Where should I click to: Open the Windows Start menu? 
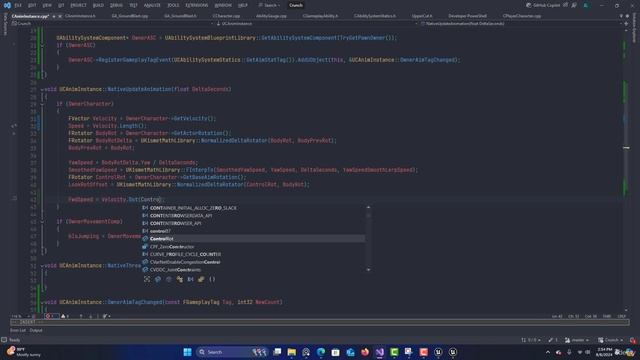point(187,352)
